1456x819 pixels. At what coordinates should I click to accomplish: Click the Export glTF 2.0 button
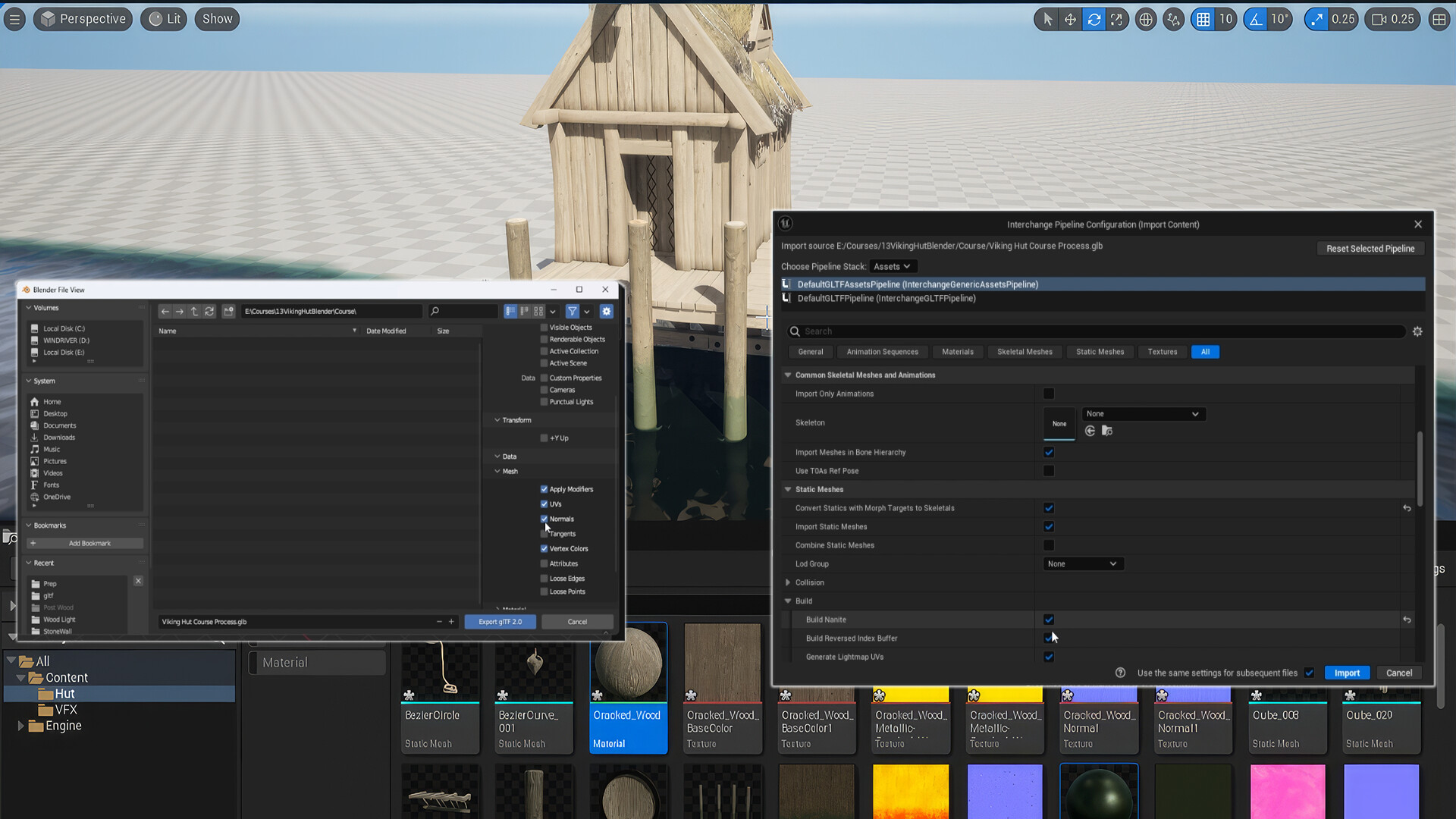(x=500, y=621)
